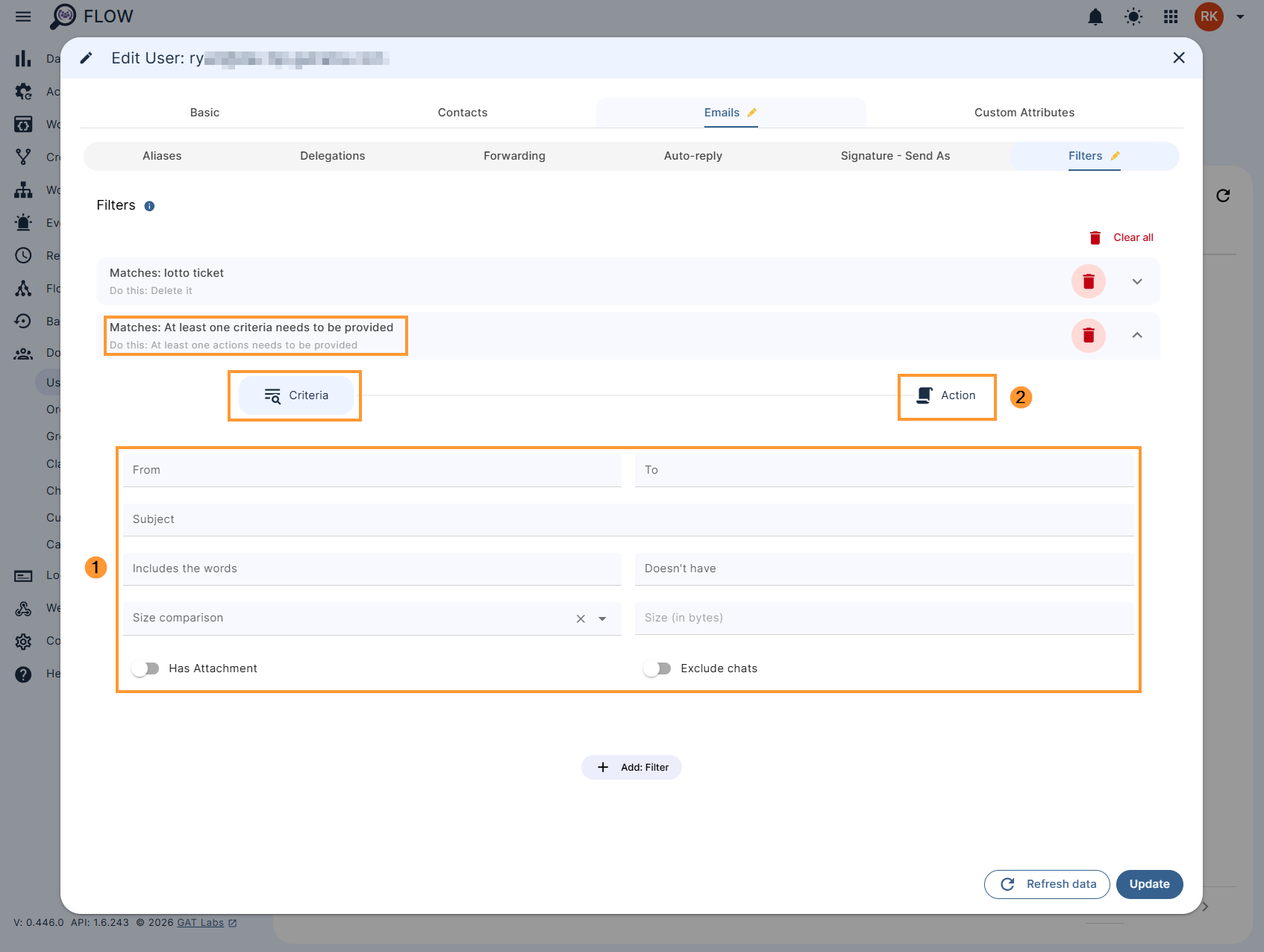
Task: Focus the Doesn't have field
Action: 884,569
